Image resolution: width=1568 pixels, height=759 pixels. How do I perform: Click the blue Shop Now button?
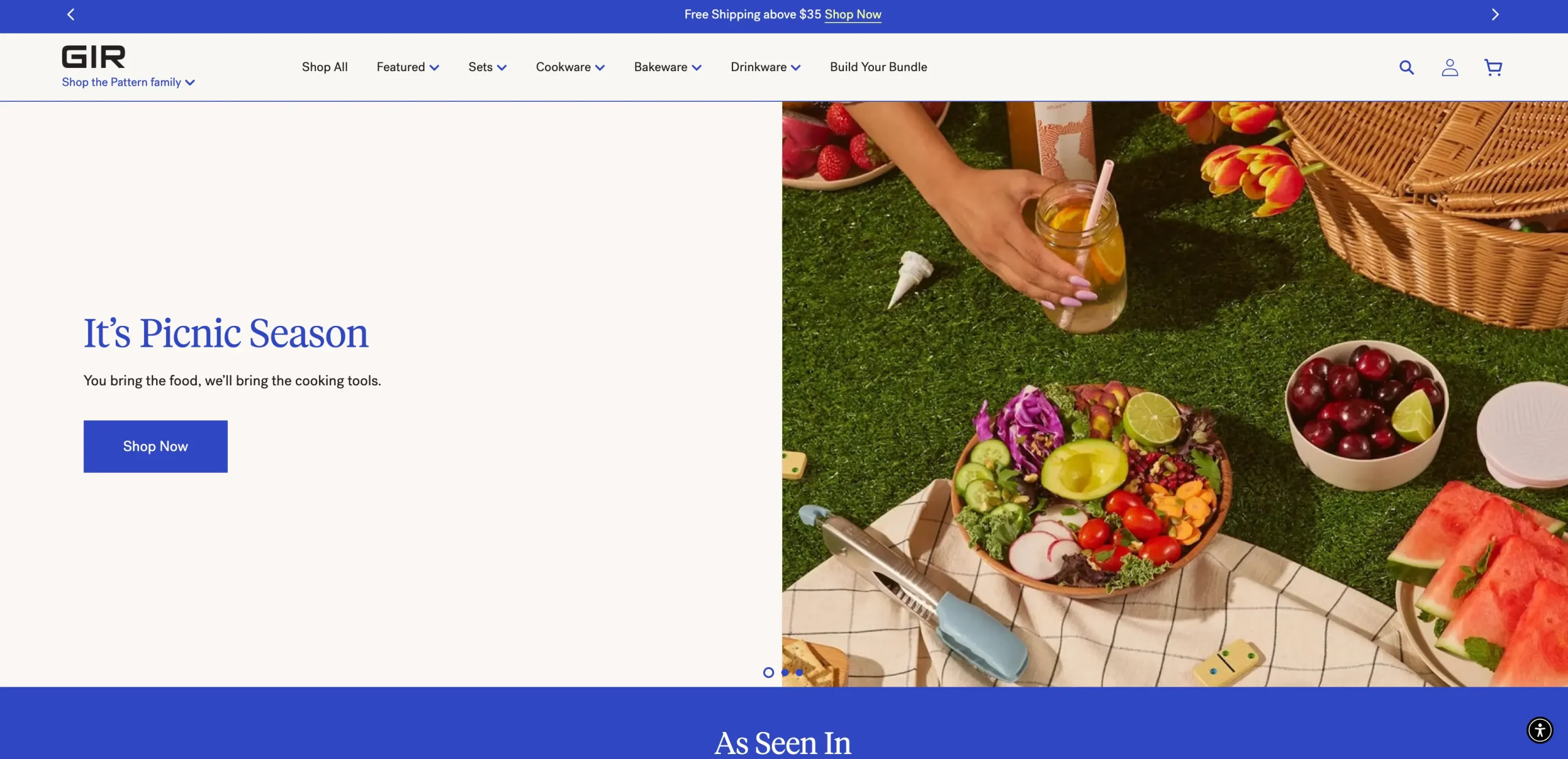click(156, 446)
